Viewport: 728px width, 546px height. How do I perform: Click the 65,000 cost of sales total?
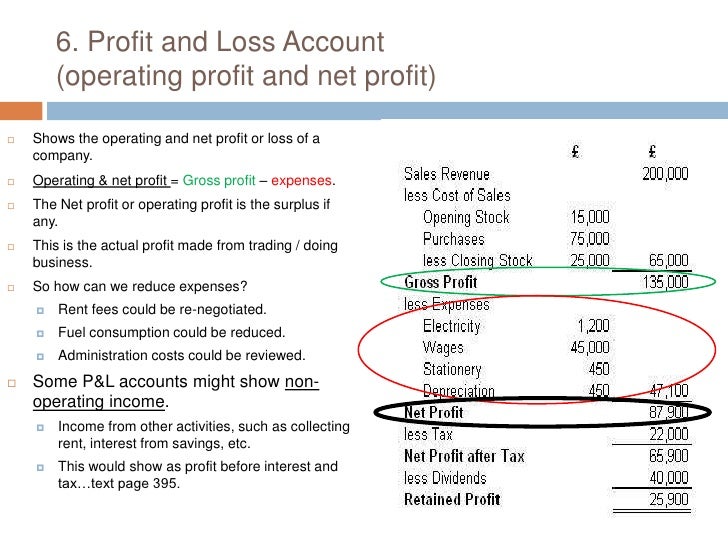point(669,260)
